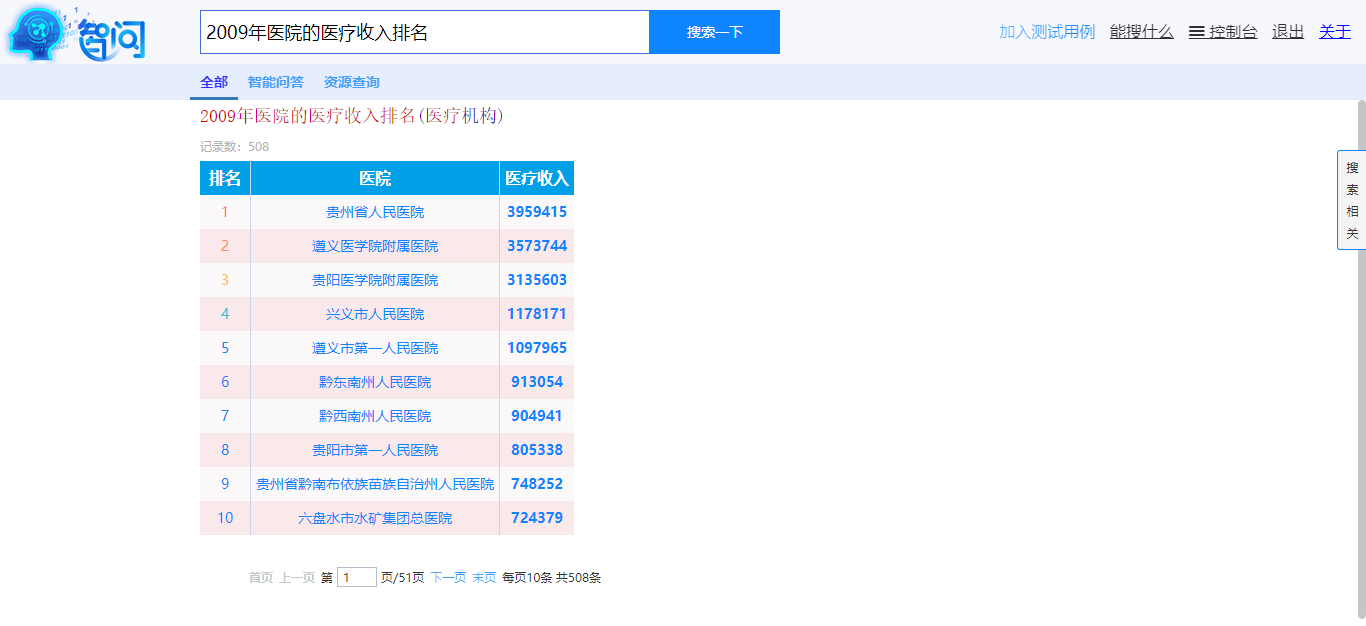Click the 能搜什么 link
Screen dimensions: 1366x626
click(x=1141, y=31)
